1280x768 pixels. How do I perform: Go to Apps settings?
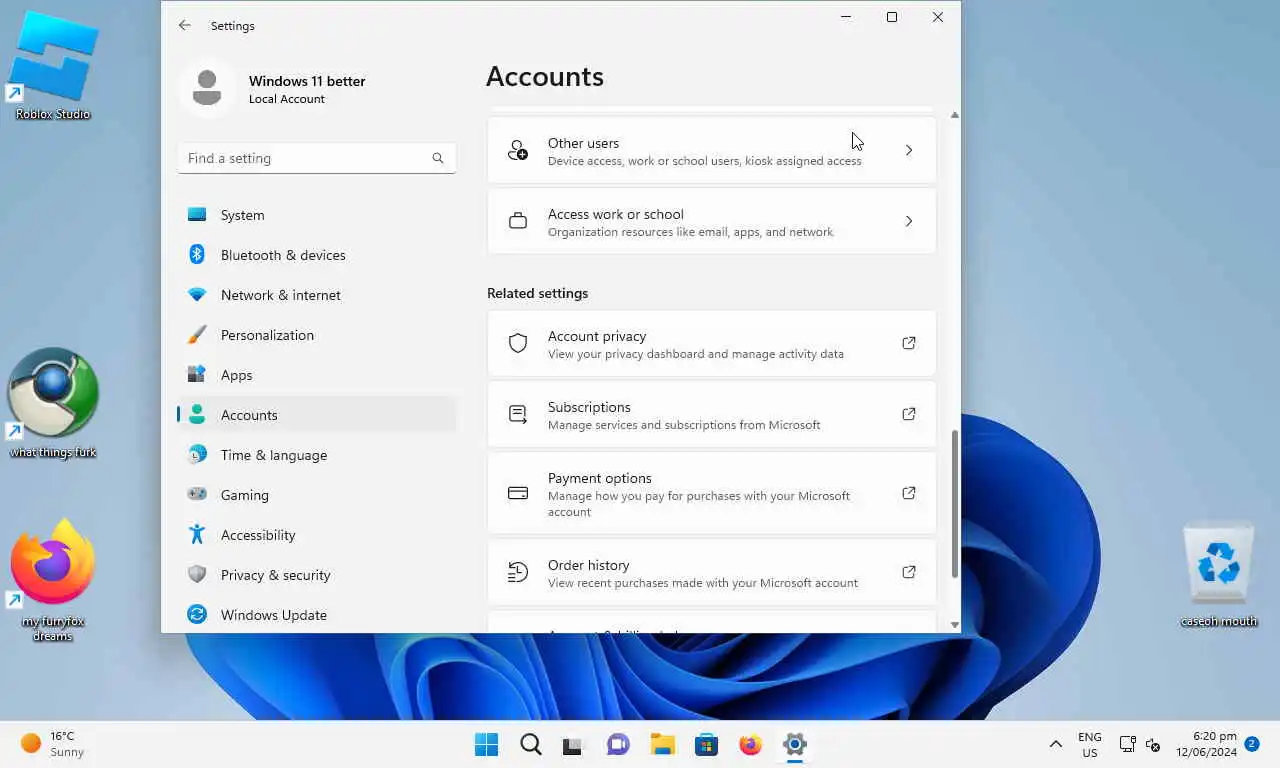click(317, 375)
